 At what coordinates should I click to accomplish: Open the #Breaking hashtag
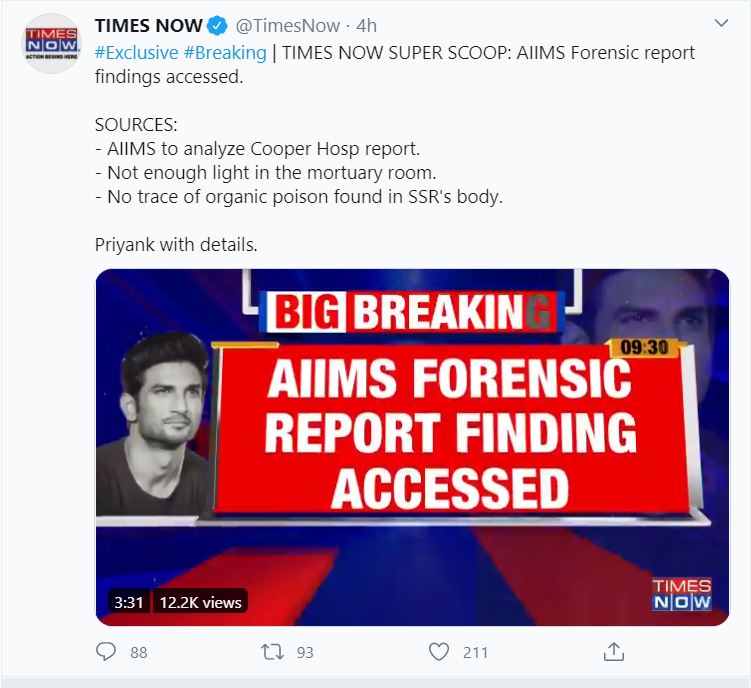coord(225,52)
